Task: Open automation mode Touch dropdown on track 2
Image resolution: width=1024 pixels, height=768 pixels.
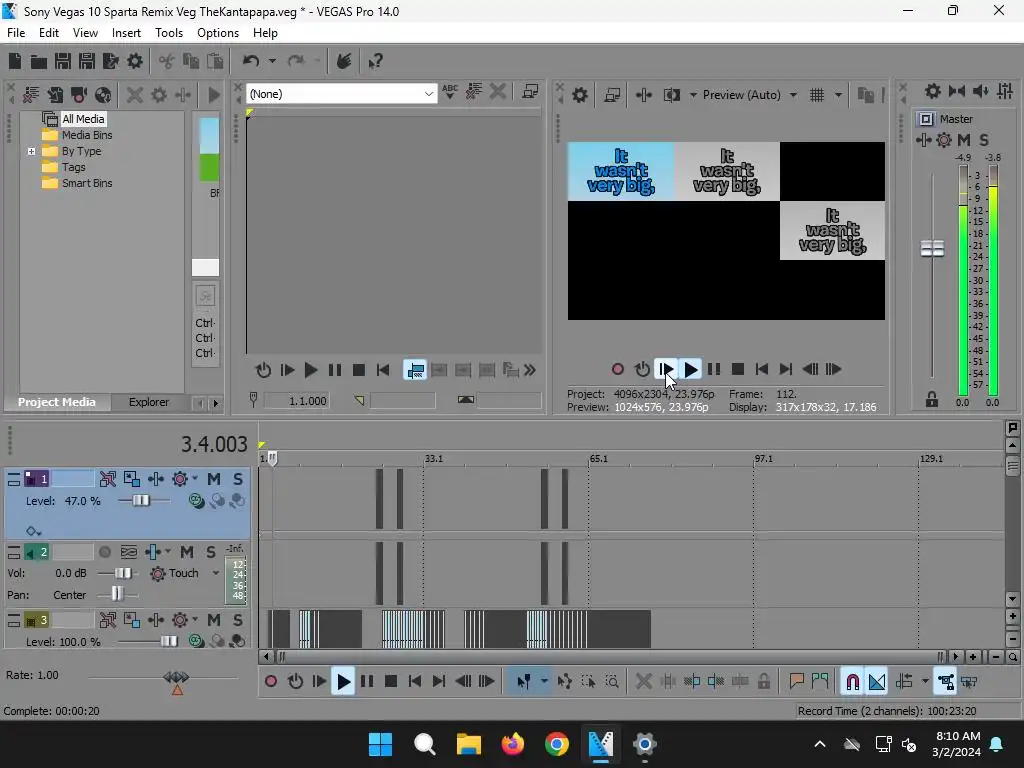Action: pyautogui.click(x=216, y=573)
